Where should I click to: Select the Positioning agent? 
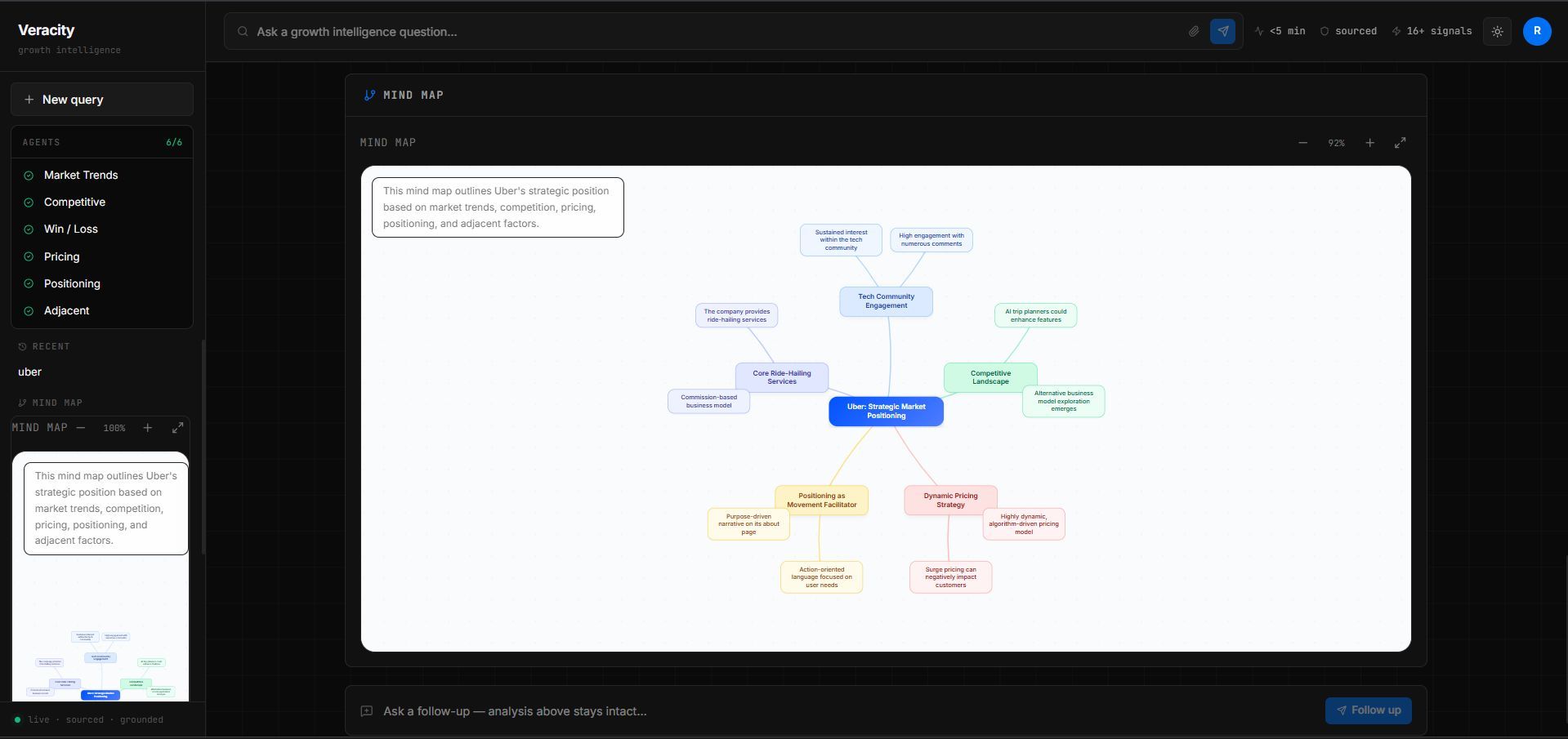(102, 283)
